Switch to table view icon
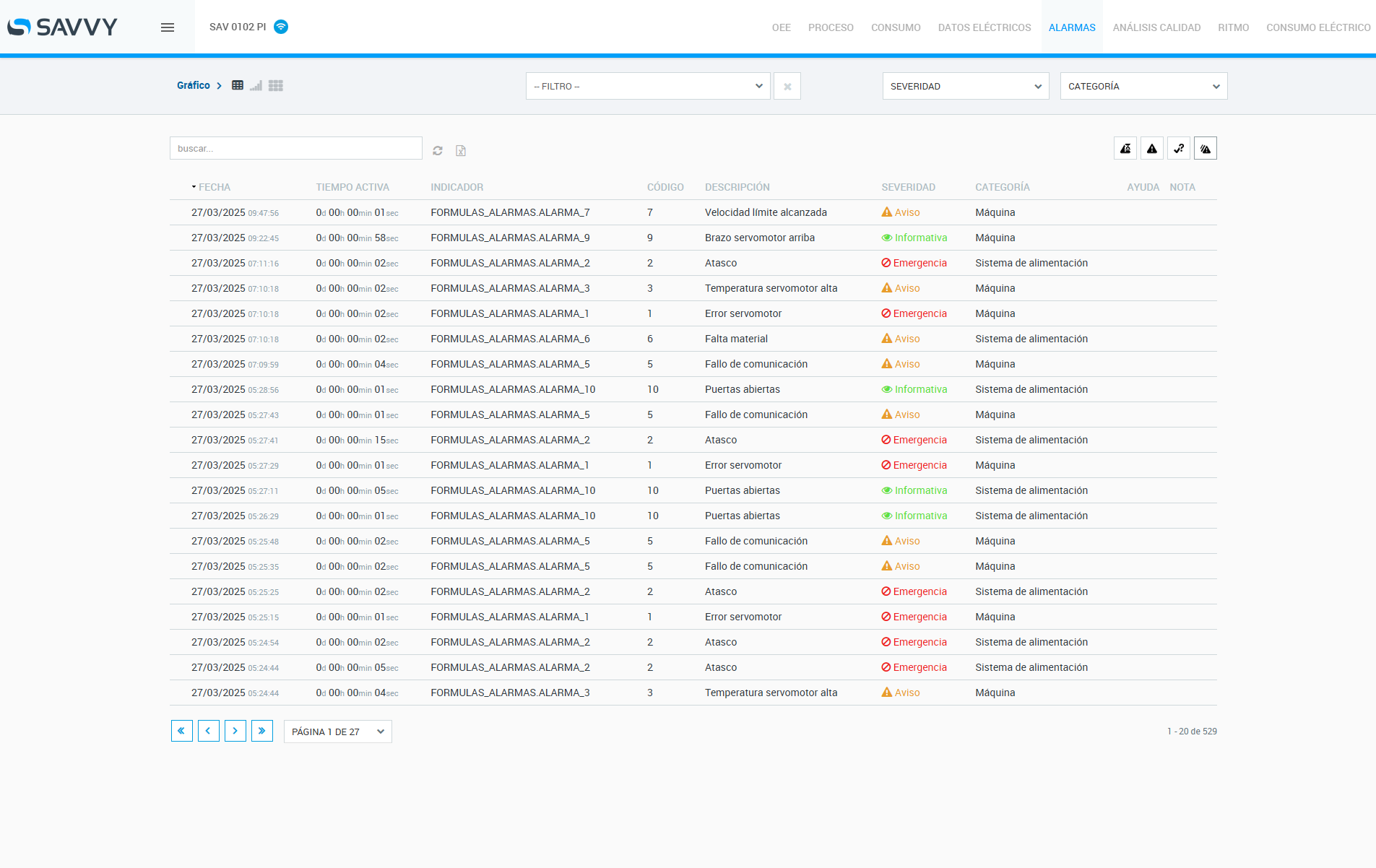Viewport: 1376px width, 868px height. 238,85
